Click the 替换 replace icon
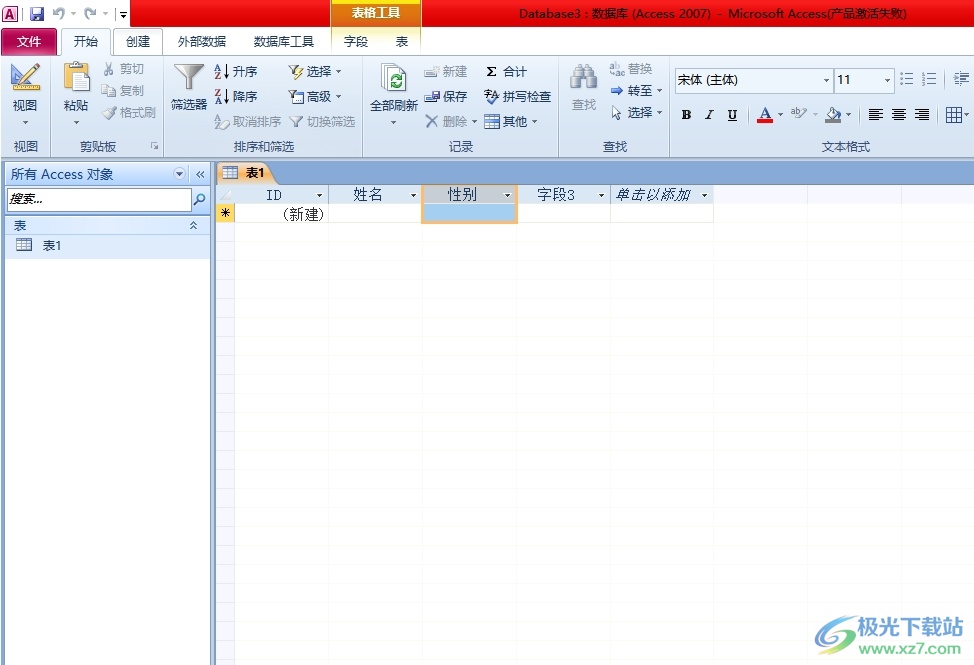This screenshot has width=974, height=665. tap(616, 68)
